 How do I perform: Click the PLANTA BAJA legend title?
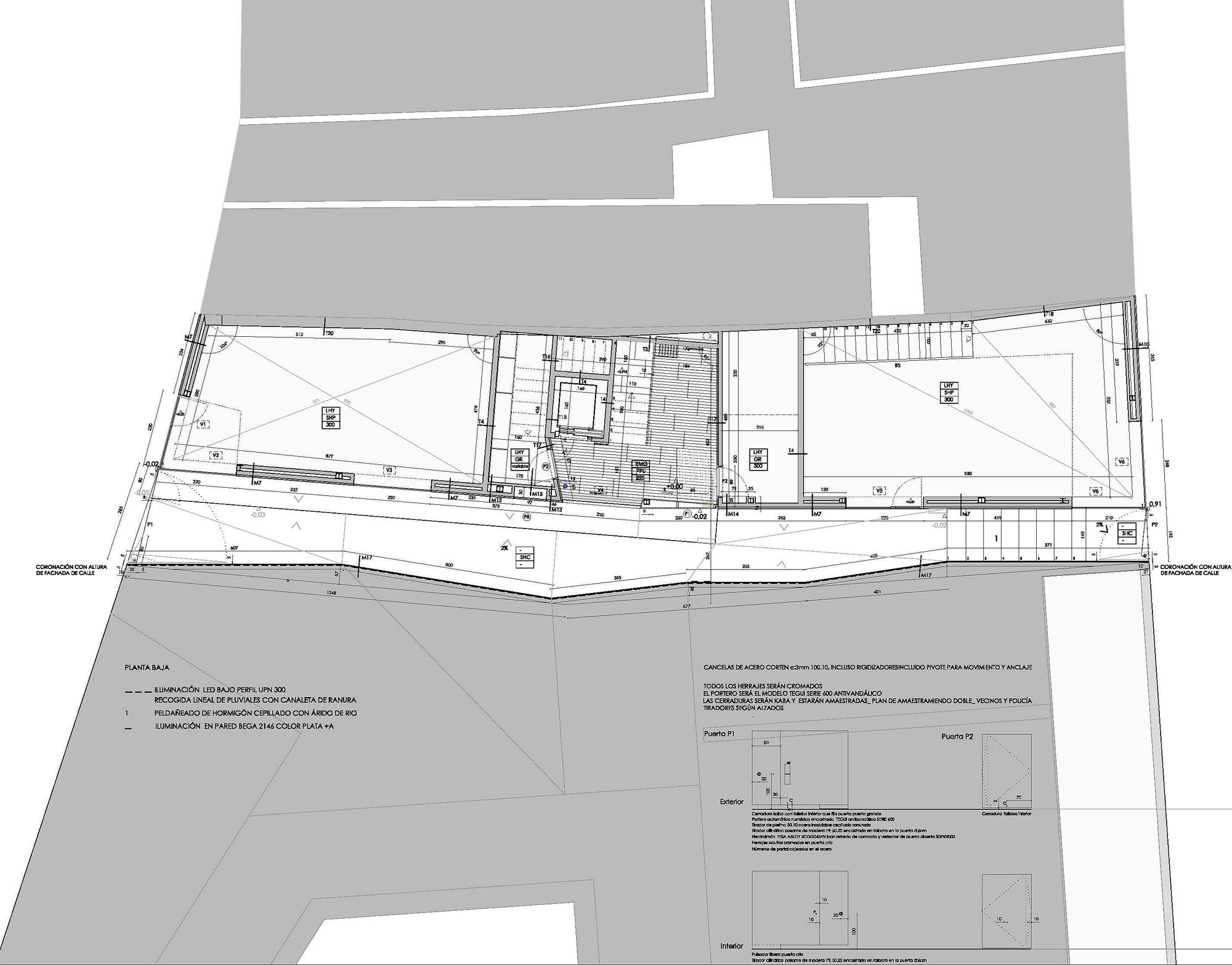point(147,667)
